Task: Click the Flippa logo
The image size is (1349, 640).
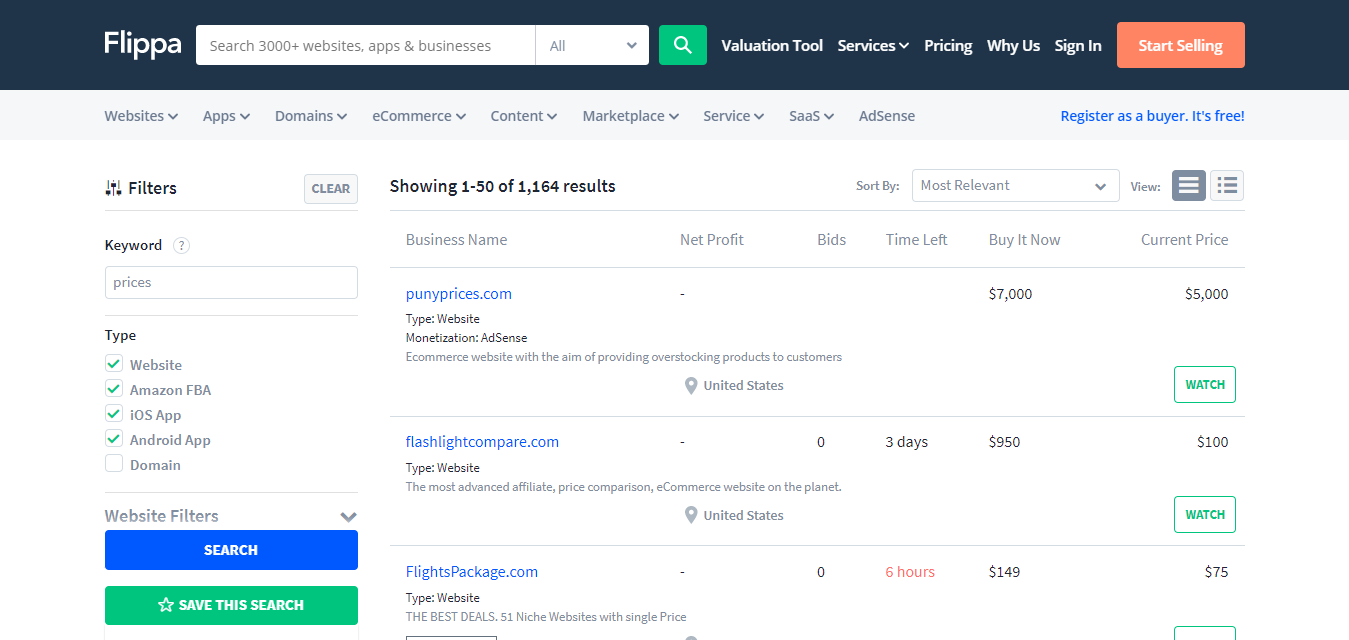Action: tap(143, 45)
